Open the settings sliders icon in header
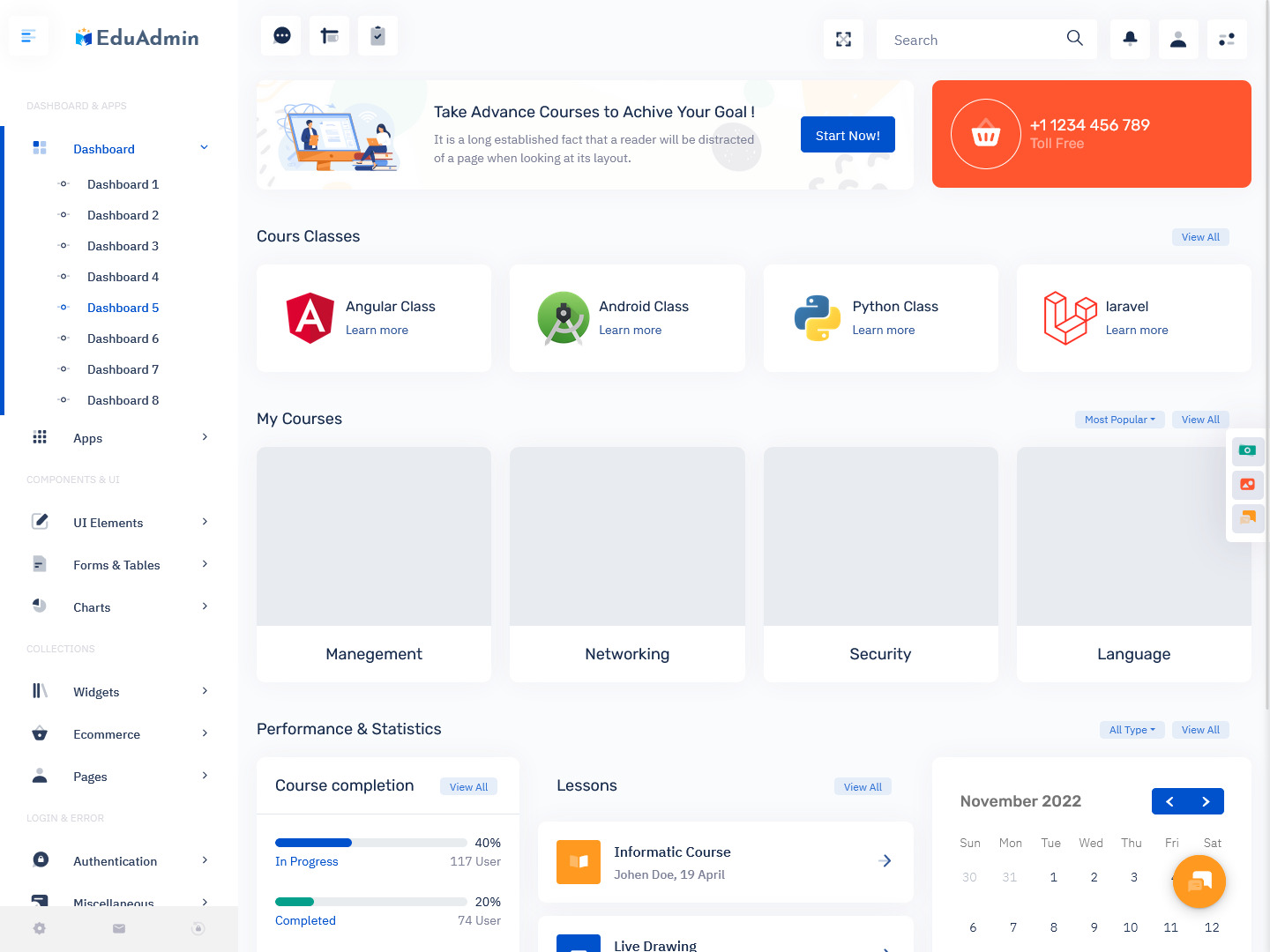 pos(1227,39)
